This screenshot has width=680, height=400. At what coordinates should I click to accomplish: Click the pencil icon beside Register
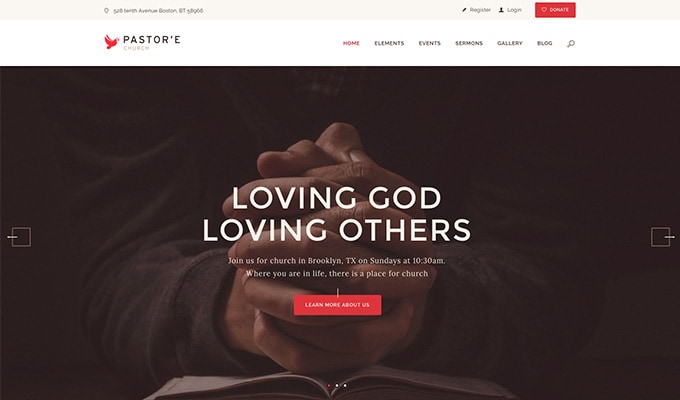(x=464, y=10)
